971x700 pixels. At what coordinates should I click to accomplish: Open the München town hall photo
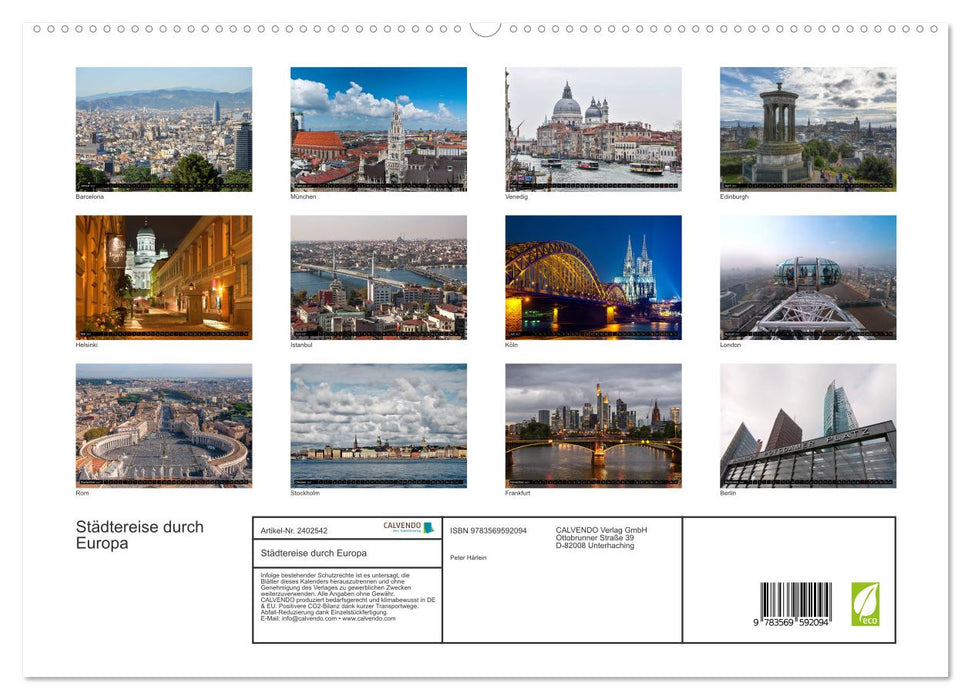click(378, 129)
